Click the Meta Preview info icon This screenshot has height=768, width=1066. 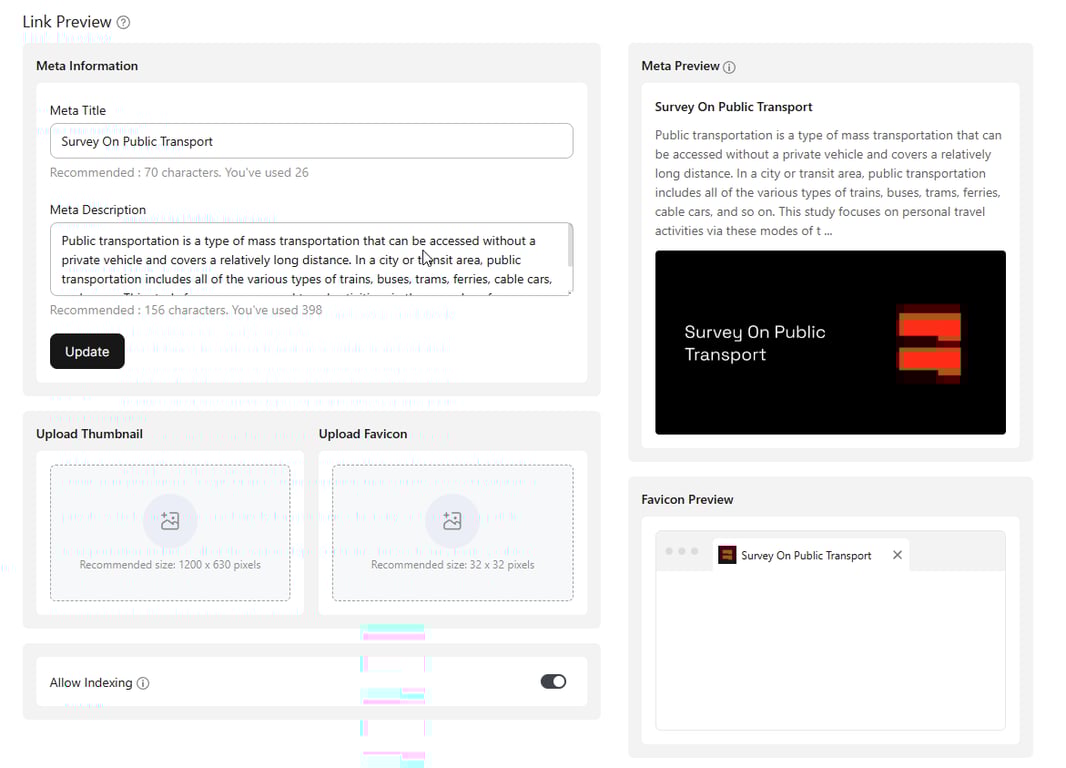click(x=729, y=67)
